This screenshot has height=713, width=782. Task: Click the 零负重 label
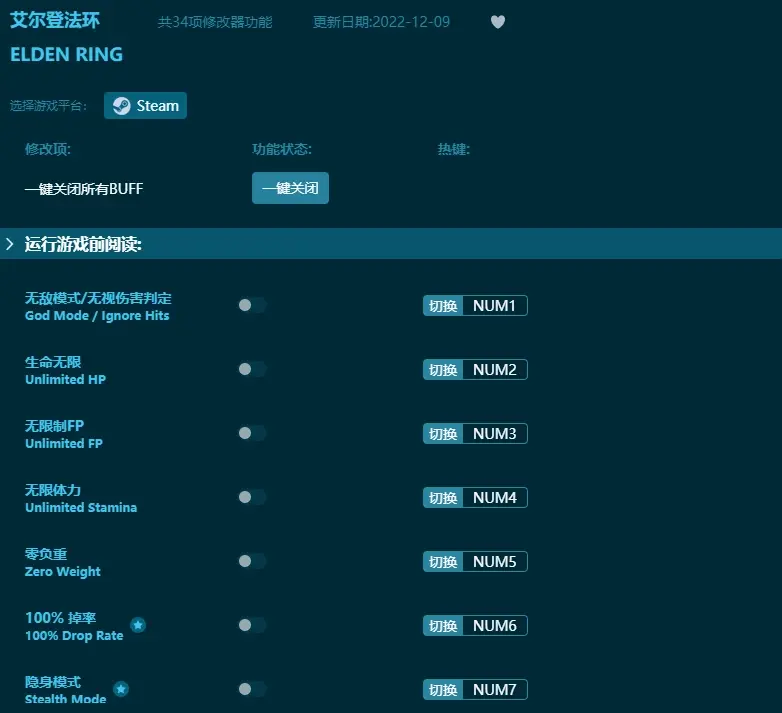[46, 553]
